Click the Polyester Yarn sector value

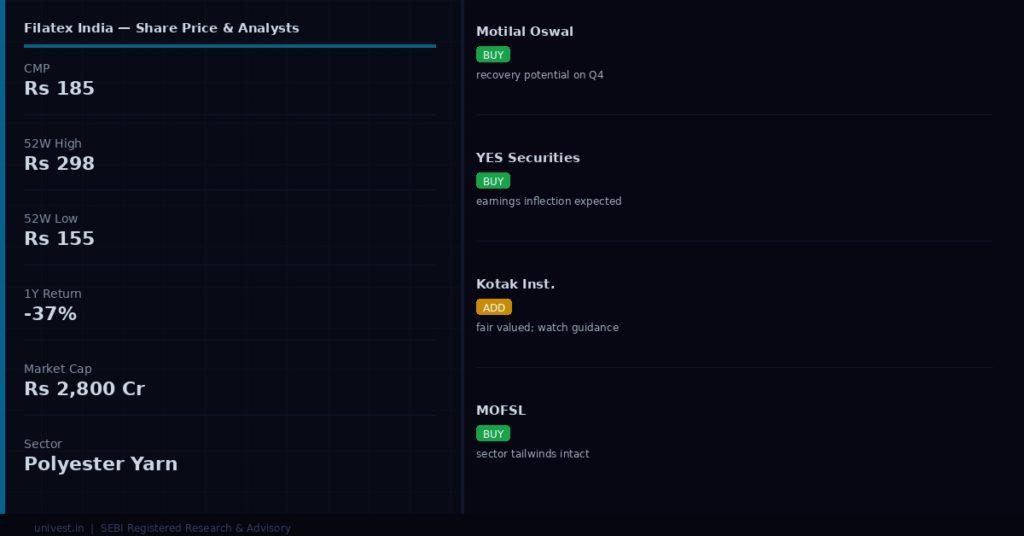(101, 464)
